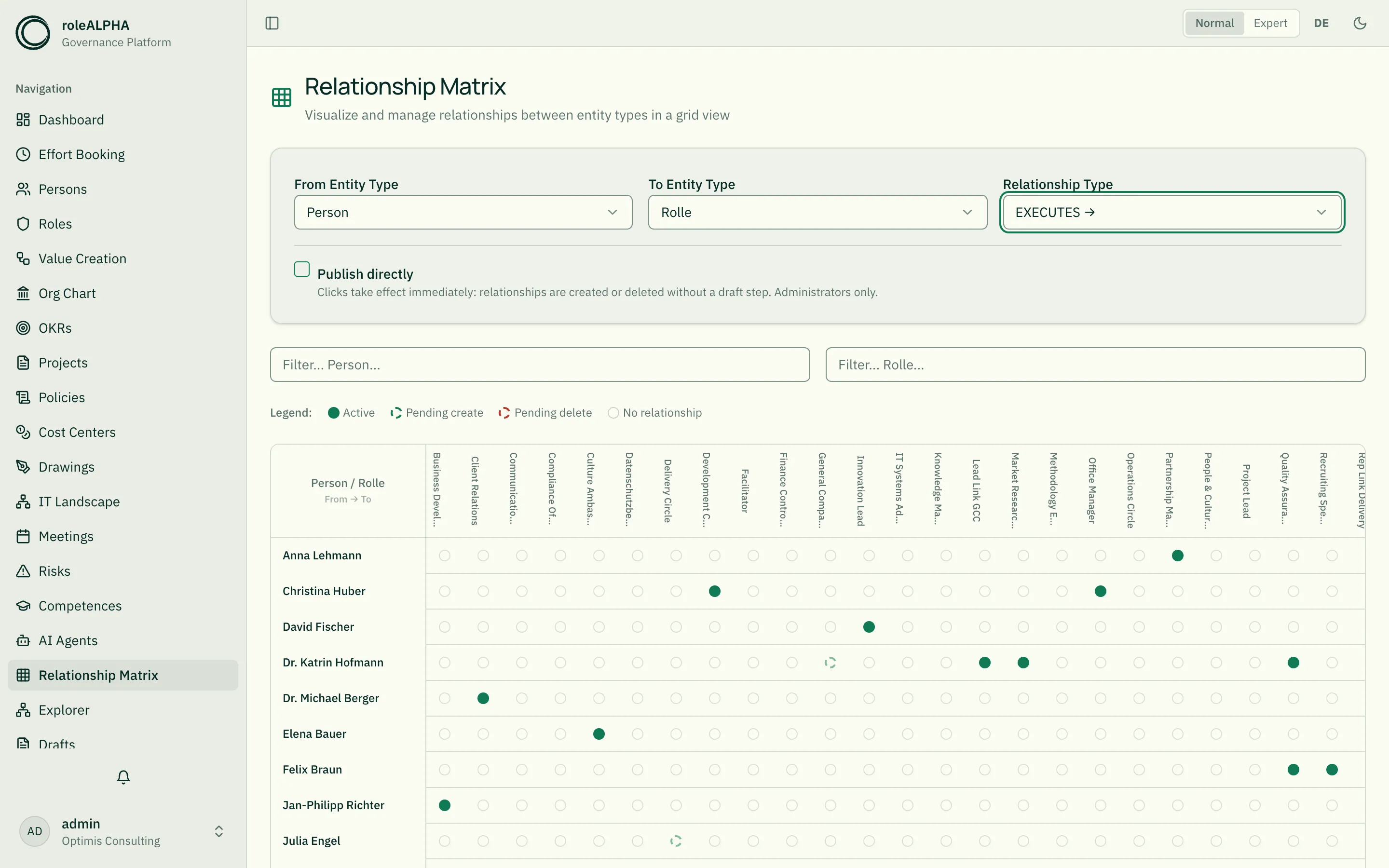The width and height of the screenshot is (1389, 868).
Task: Click the roleALPHA logo
Action: pyautogui.click(x=33, y=33)
